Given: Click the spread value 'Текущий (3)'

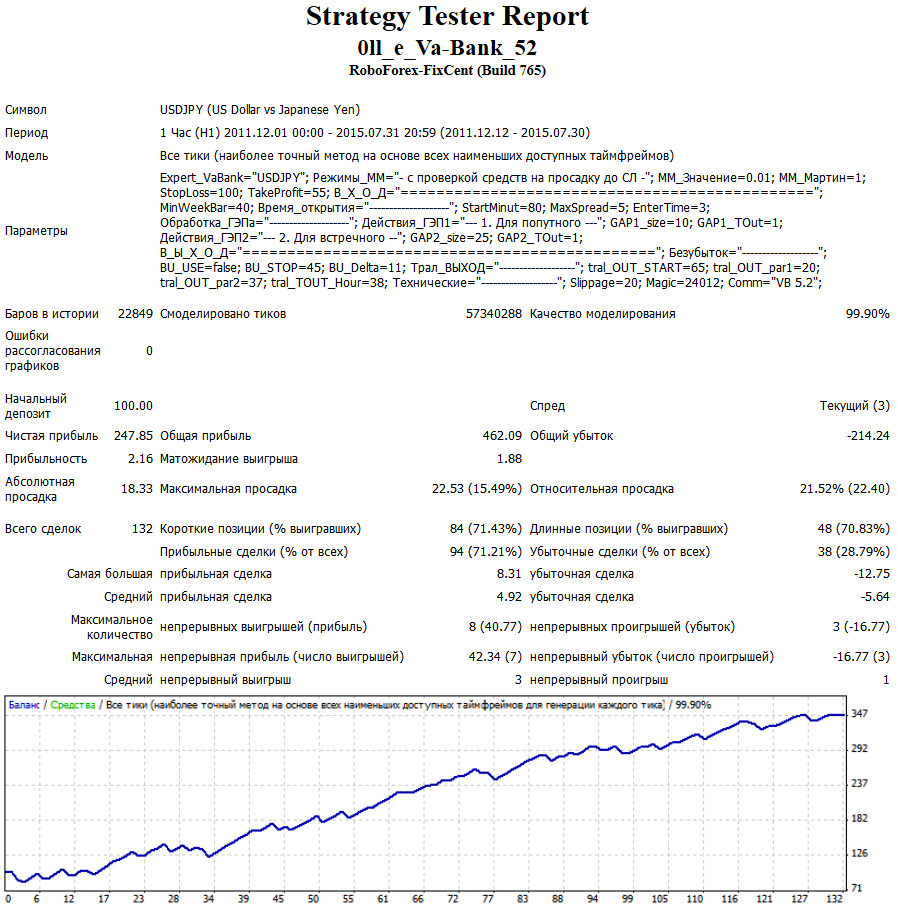Looking at the screenshot, I should click(x=855, y=406).
